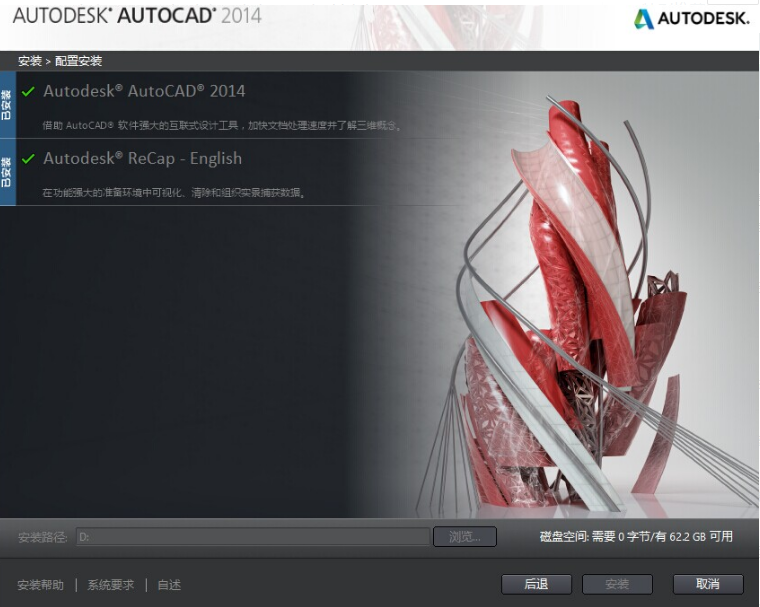Click the 取消 cancel button
The width and height of the screenshot is (760, 607).
pos(708,584)
